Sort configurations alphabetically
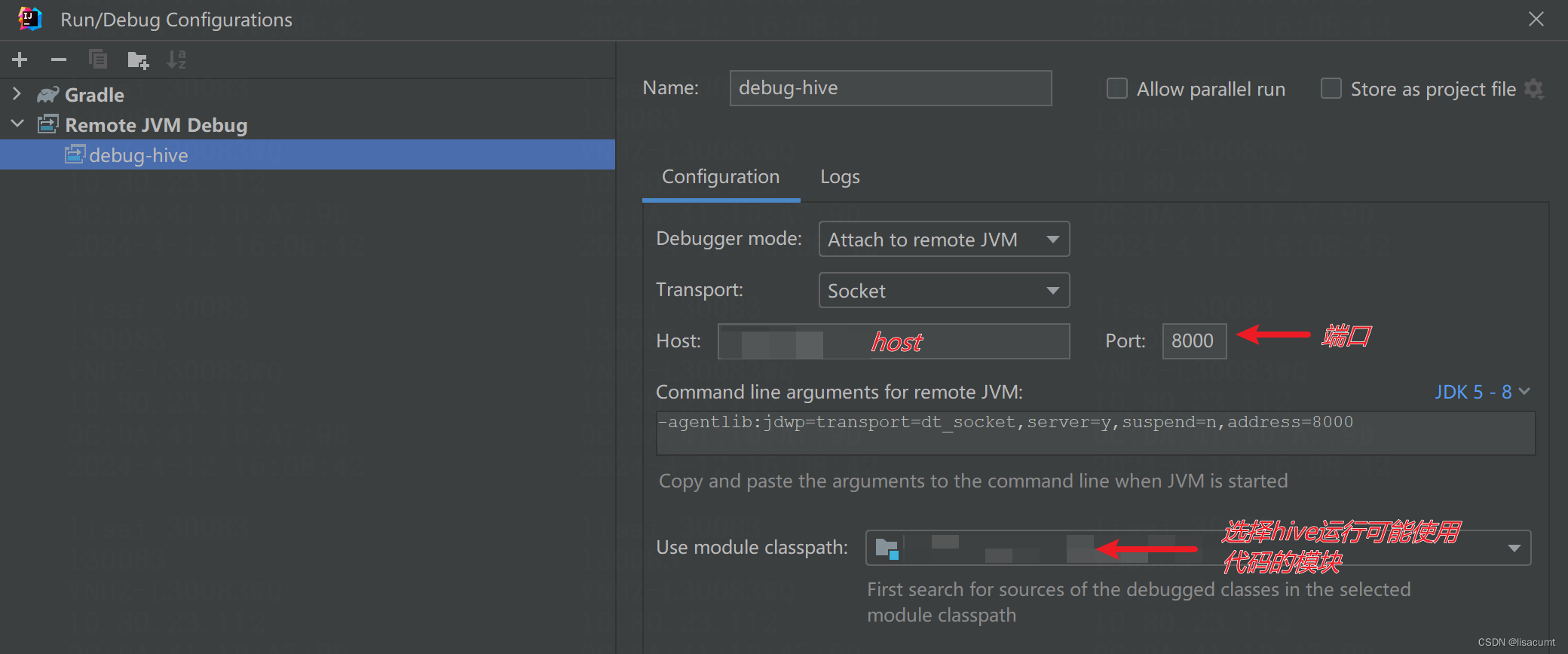 pyautogui.click(x=176, y=60)
